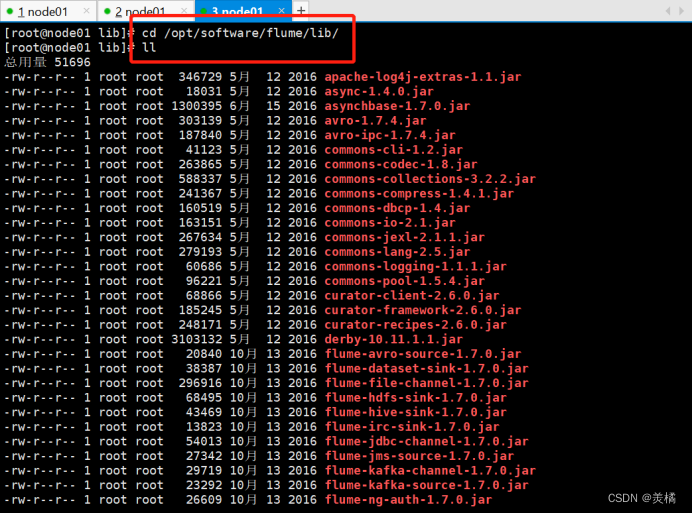Click commons-jexl-2.1.1.jar filename
This screenshot has width=692, height=514.
click(x=405, y=237)
